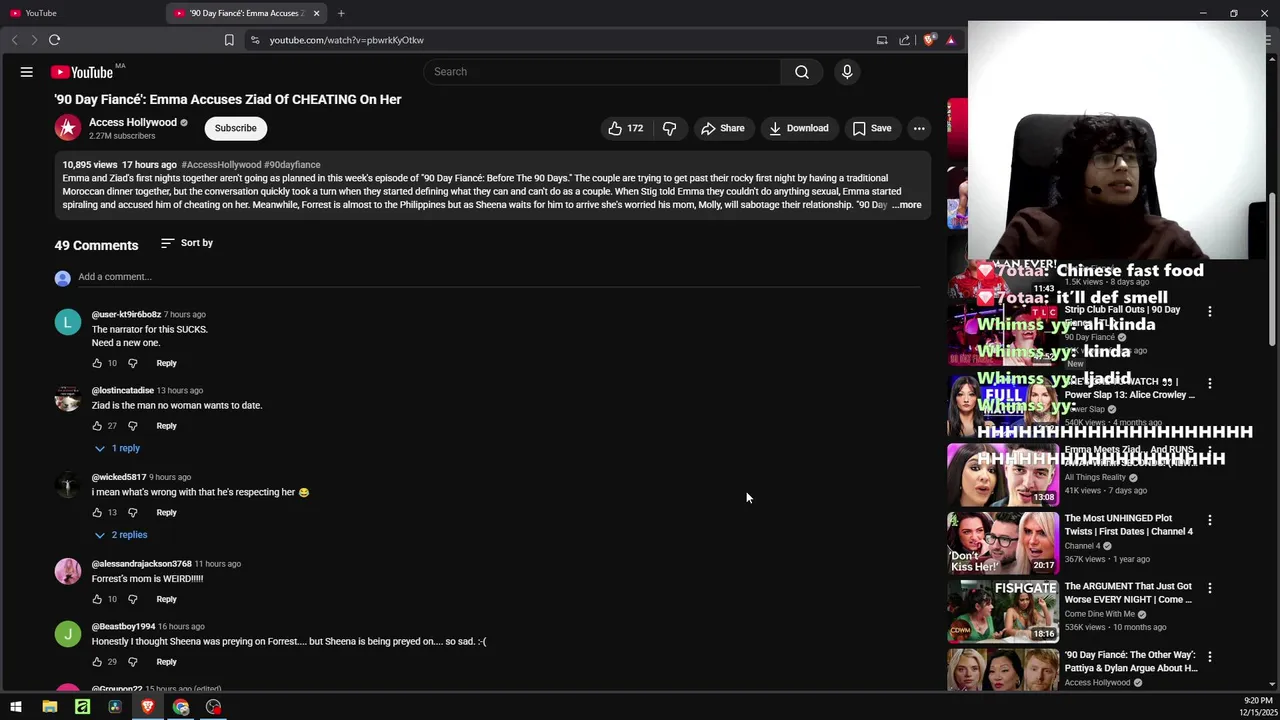Viewport: 1280px width, 720px height.
Task: Like 'Forrest's mom is WEIRD' comment
Action: (97, 599)
